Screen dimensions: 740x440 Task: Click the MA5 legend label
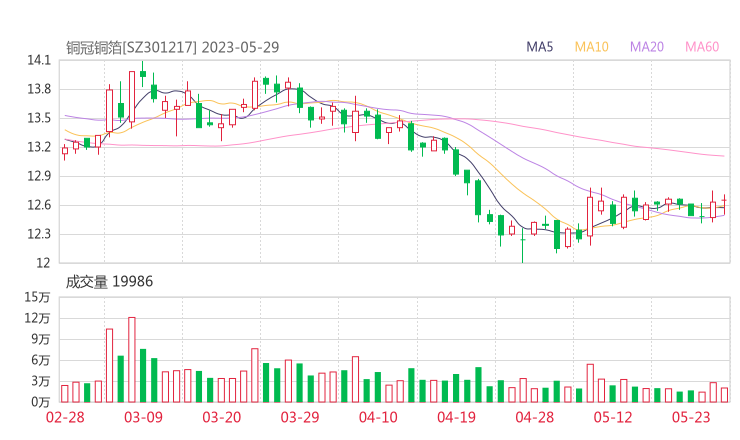pyautogui.click(x=539, y=47)
